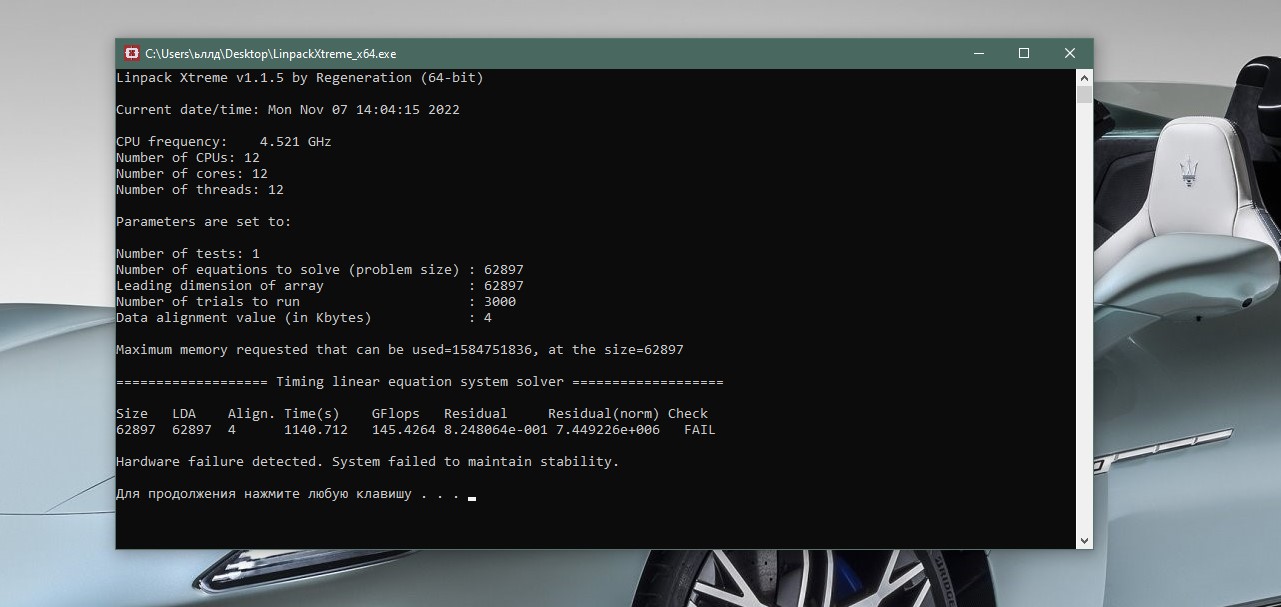Click the 'Residual(norm)' column header
The height and width of the screenshot is (607, 1281).
tap(604, 414)
